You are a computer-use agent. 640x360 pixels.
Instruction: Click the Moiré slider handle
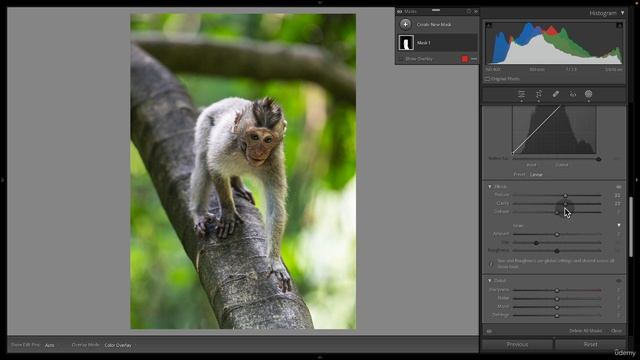point(557,307)
